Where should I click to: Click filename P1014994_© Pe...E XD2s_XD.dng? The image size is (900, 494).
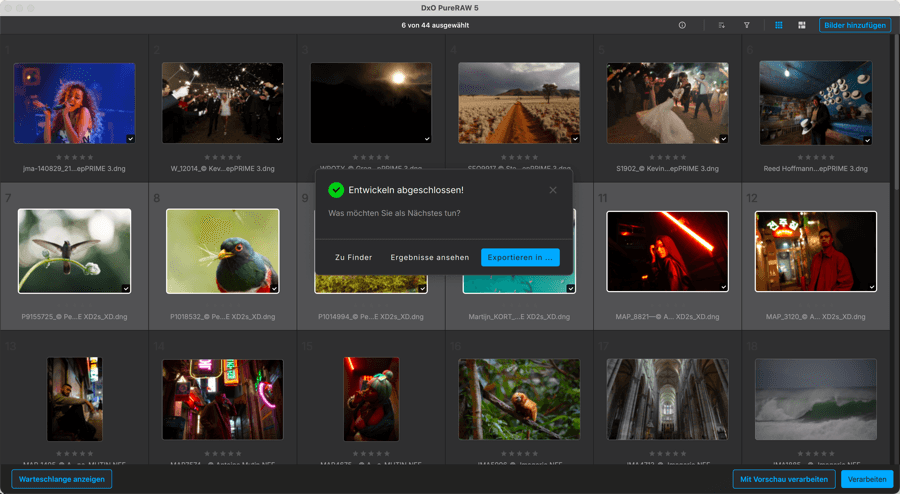tap(371, 317)
